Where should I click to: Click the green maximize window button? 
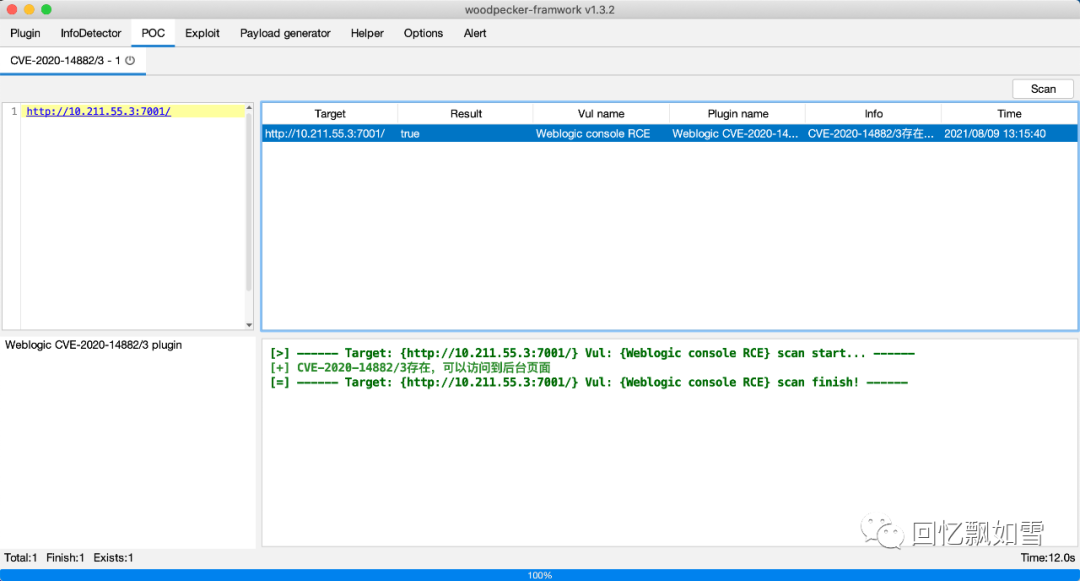point(46,9)
